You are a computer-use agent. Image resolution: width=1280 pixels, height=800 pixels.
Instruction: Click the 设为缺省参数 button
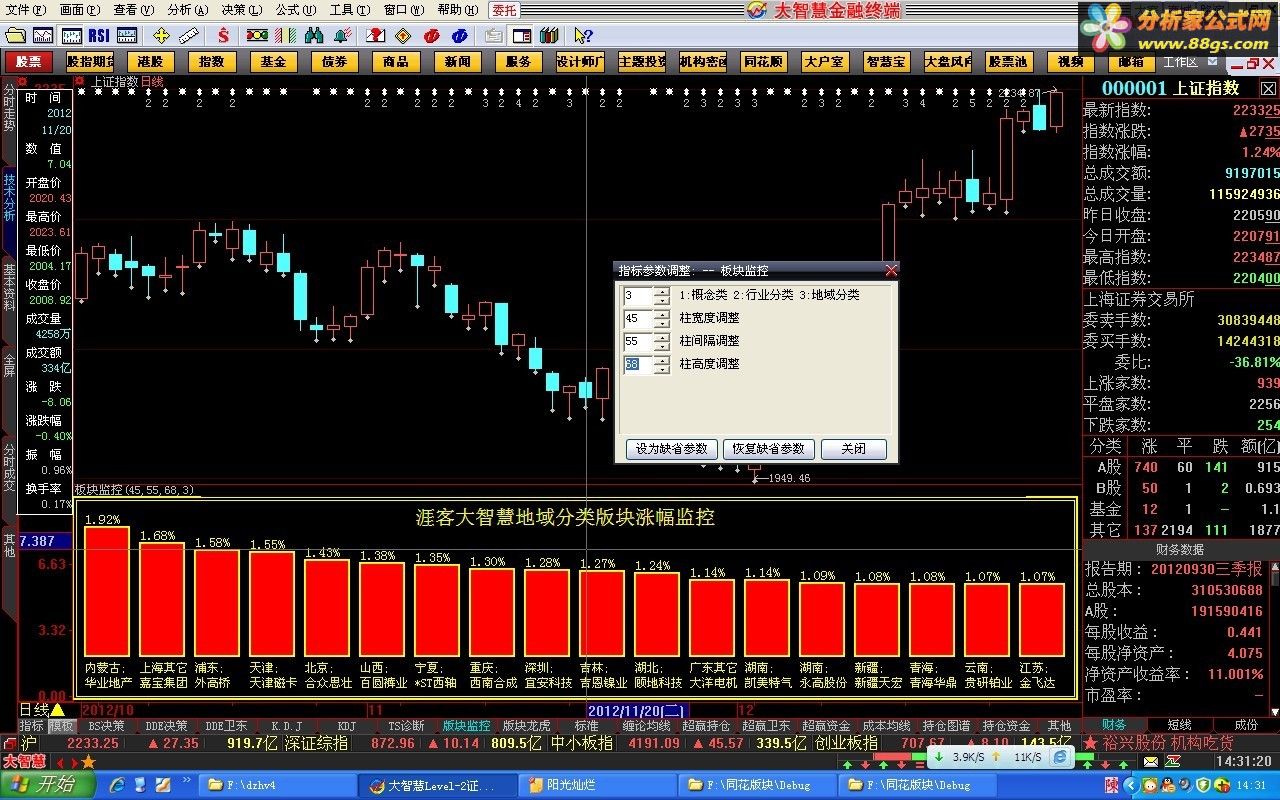(671, 449)
